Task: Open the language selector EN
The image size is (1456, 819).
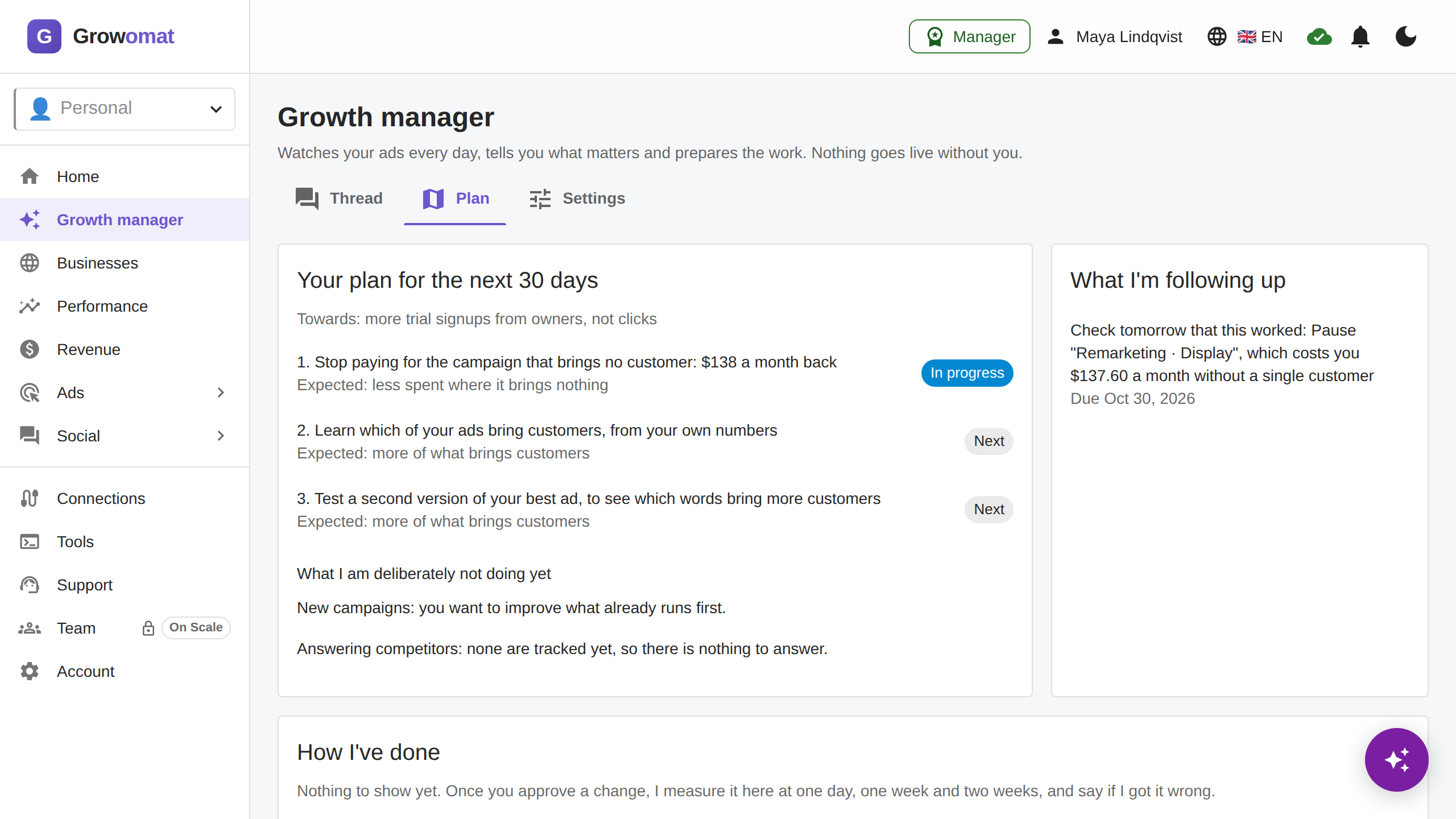Action: (x=1245, y=37)
